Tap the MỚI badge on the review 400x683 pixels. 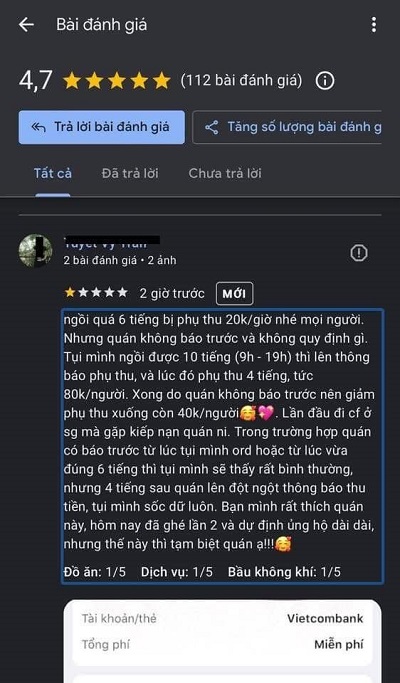[x=234, y=294]
